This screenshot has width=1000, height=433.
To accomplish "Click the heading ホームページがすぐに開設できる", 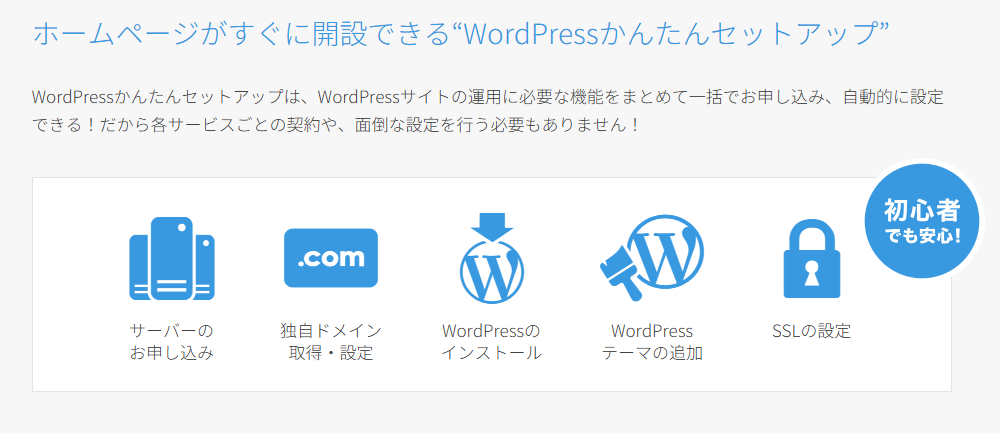I will pyautogui.click(x=460, y=34).
